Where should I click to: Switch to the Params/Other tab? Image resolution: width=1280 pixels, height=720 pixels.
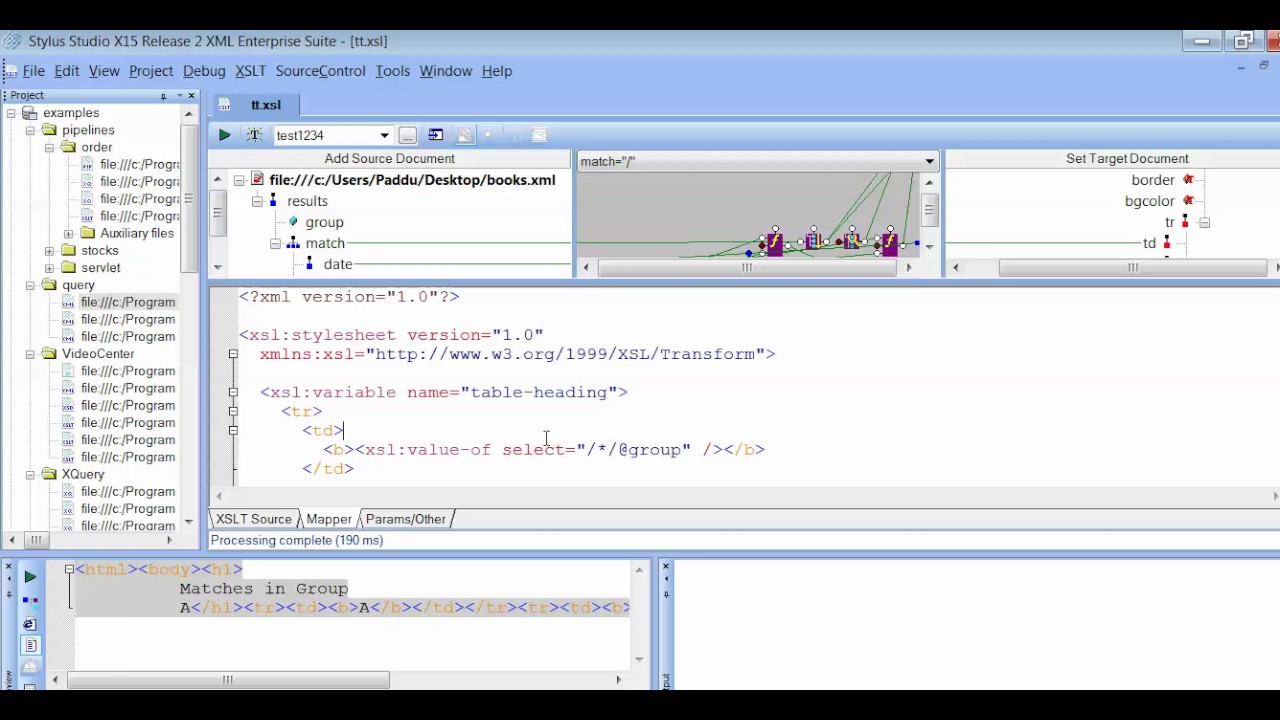(x=405, y=519)
